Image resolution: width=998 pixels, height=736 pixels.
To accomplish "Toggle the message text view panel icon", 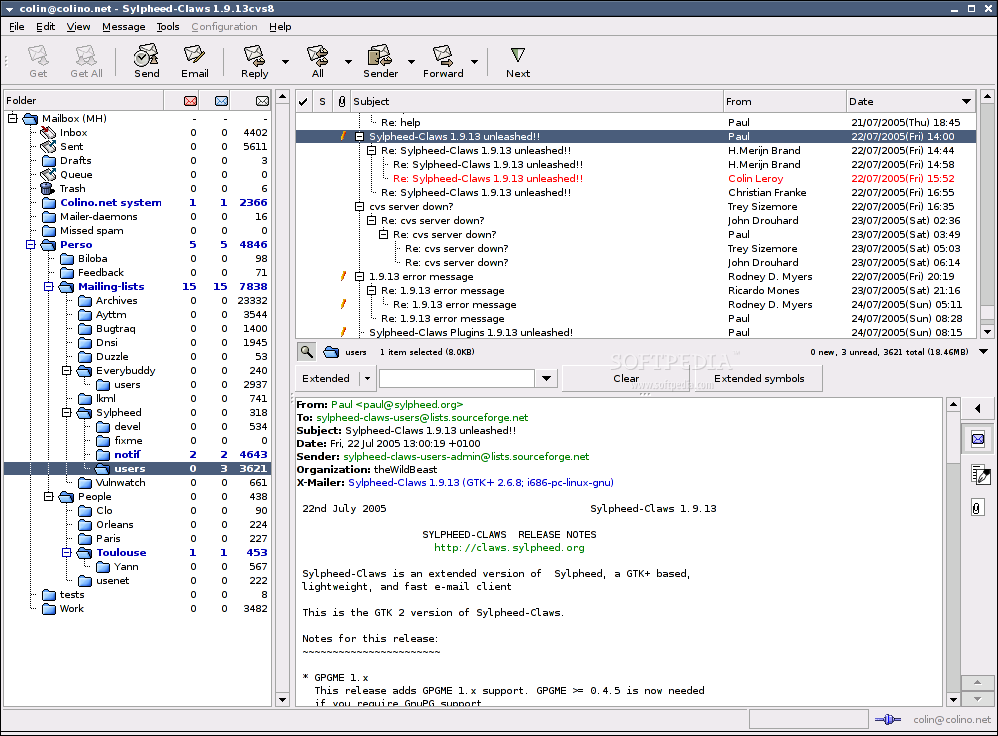I will (x=978, y=438).
